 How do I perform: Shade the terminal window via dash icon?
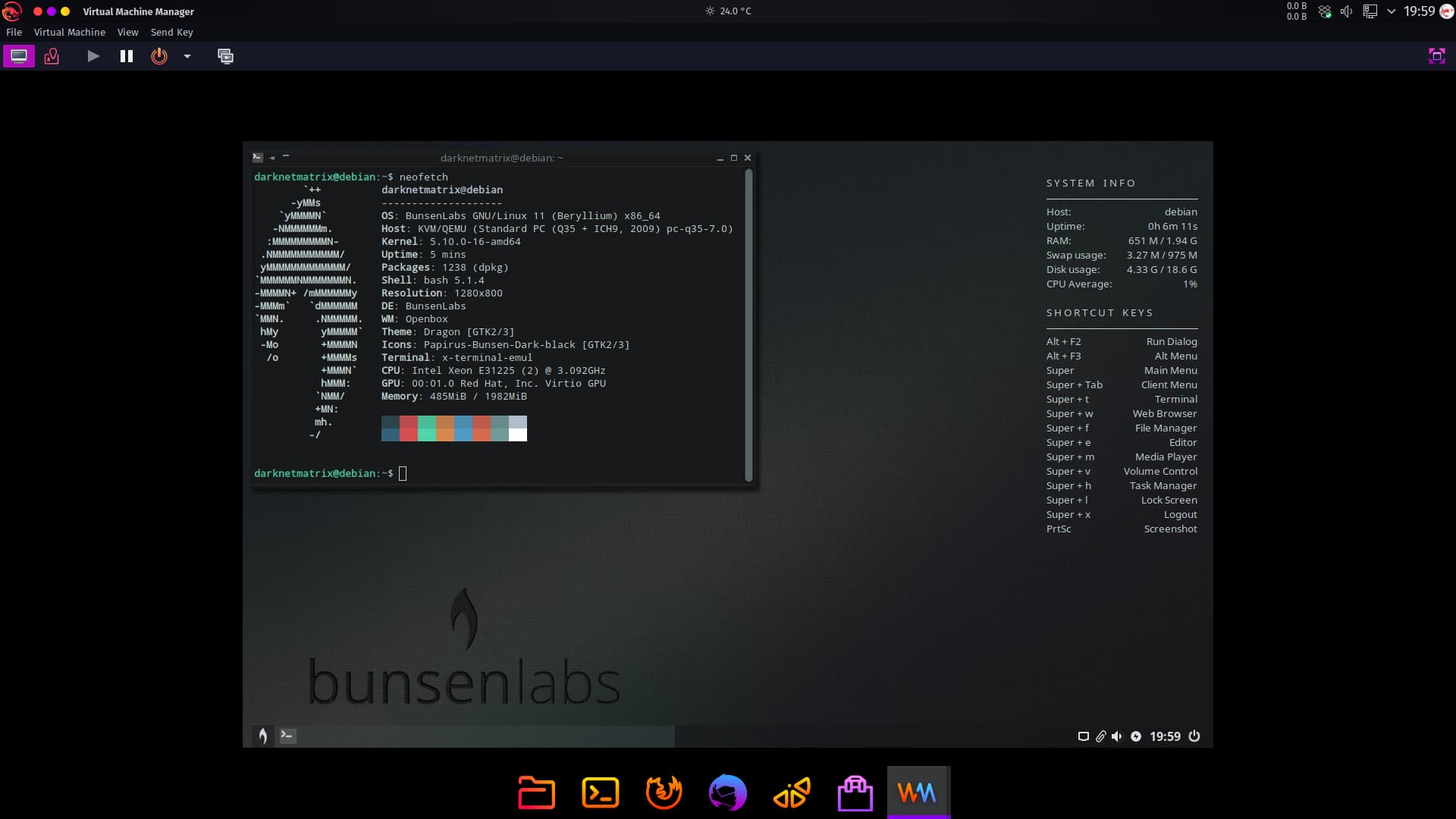click(286, 155)
